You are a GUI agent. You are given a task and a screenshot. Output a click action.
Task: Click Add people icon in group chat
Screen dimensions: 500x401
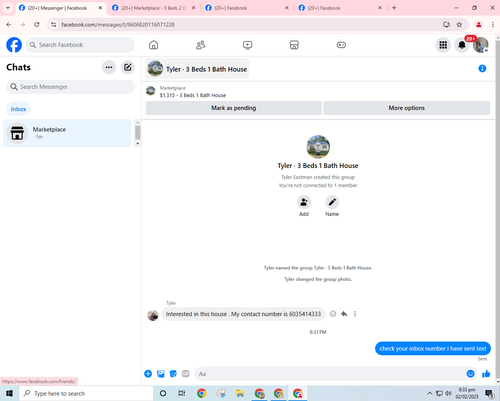click(304, 202)
